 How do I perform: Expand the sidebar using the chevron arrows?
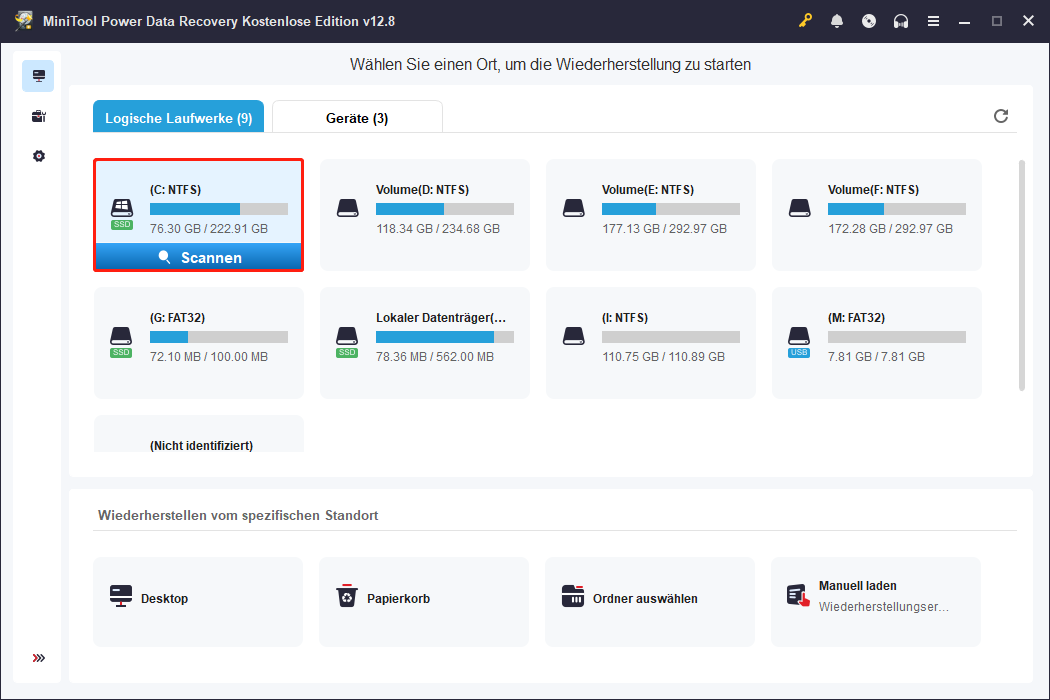pos(38,658)
